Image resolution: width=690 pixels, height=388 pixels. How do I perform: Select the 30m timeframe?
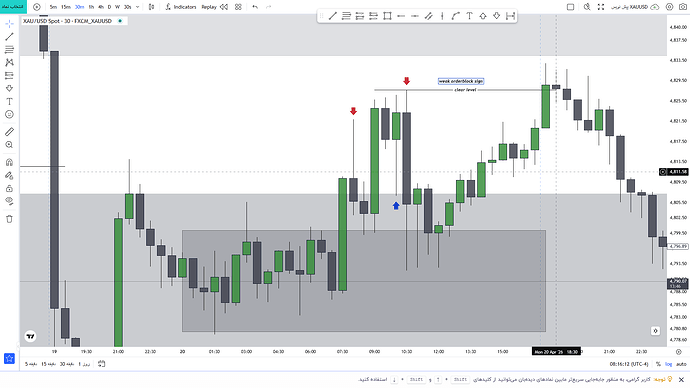pyautogui.click(x=80, y=7)
